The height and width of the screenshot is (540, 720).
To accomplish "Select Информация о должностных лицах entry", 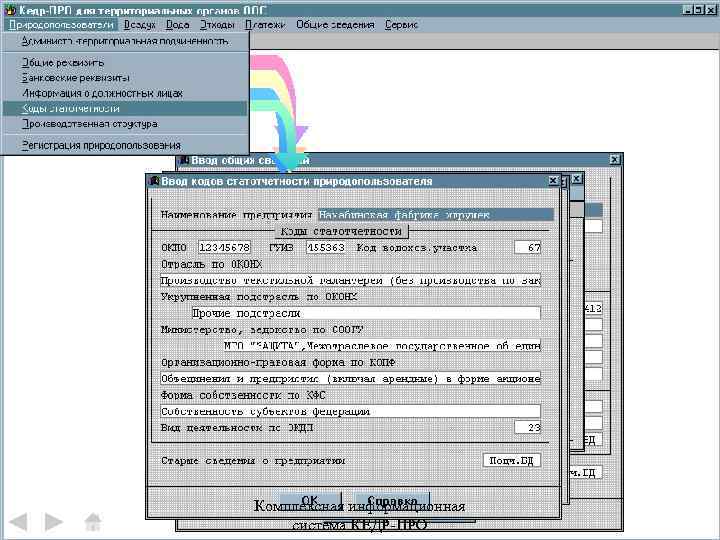I will click(125, 93).
